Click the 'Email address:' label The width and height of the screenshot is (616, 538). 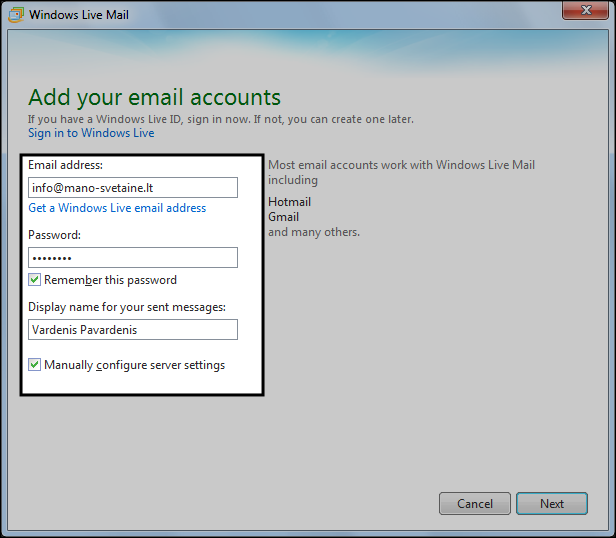(x=66, y=165)
